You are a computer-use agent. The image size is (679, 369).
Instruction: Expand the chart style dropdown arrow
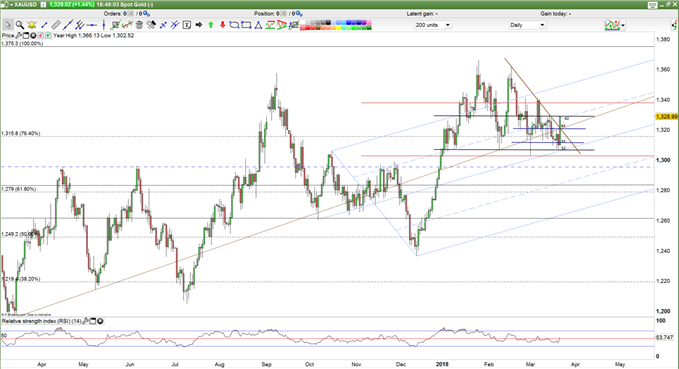[623, 25]
